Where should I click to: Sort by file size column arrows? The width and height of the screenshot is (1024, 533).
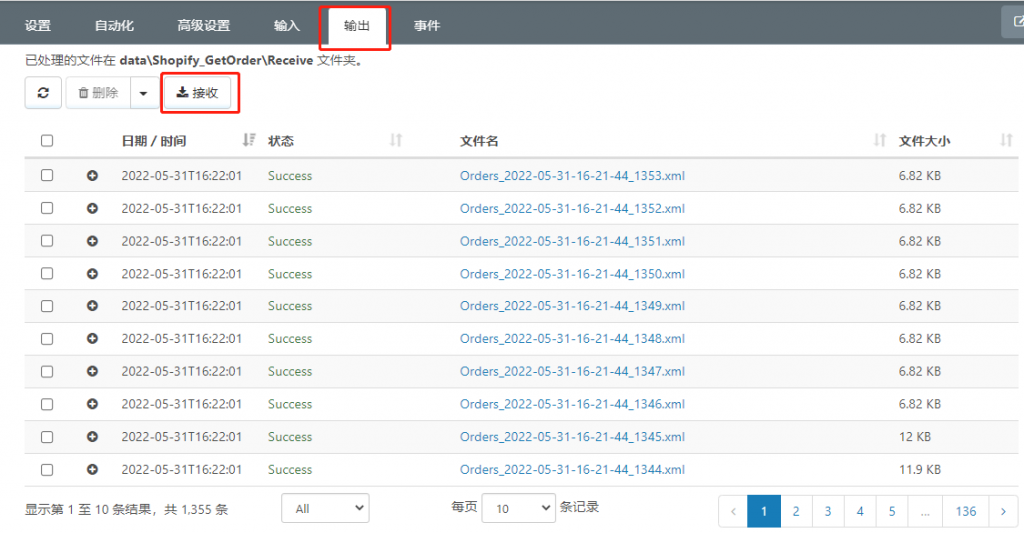1006,140
